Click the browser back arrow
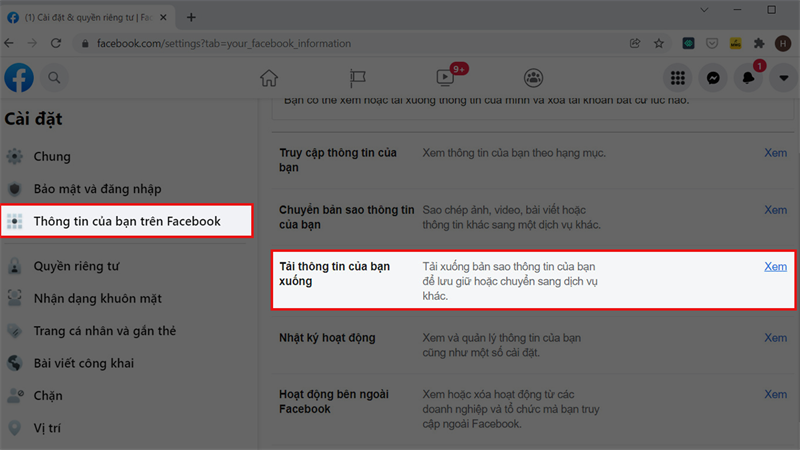The width and height of the screenshot is (800, 450). tap(9, 43)
